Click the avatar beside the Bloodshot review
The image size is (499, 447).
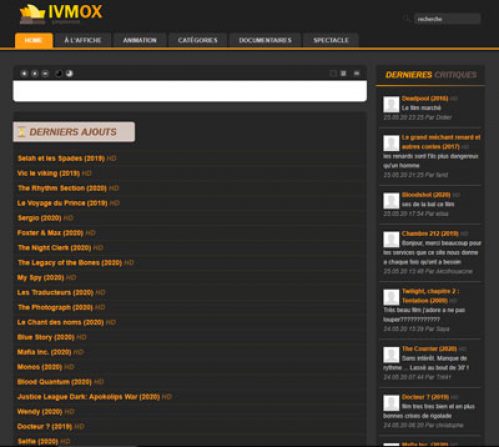pyautogui.click(x=391, y=201)
